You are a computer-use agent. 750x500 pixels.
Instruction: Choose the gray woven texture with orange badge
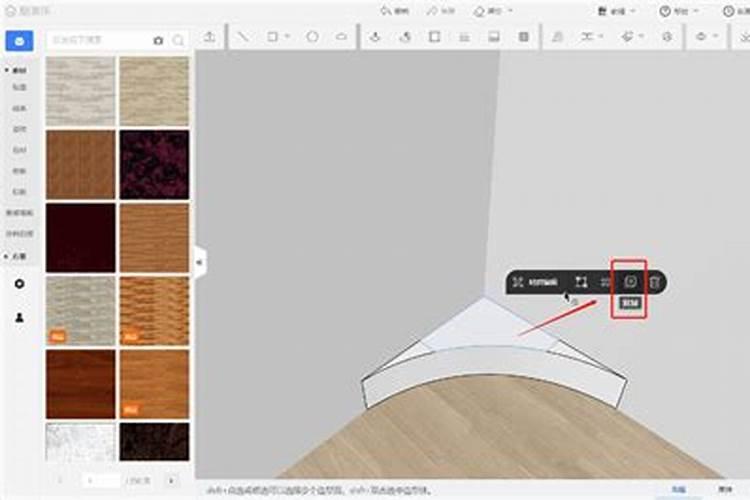(x=81, y=311)
